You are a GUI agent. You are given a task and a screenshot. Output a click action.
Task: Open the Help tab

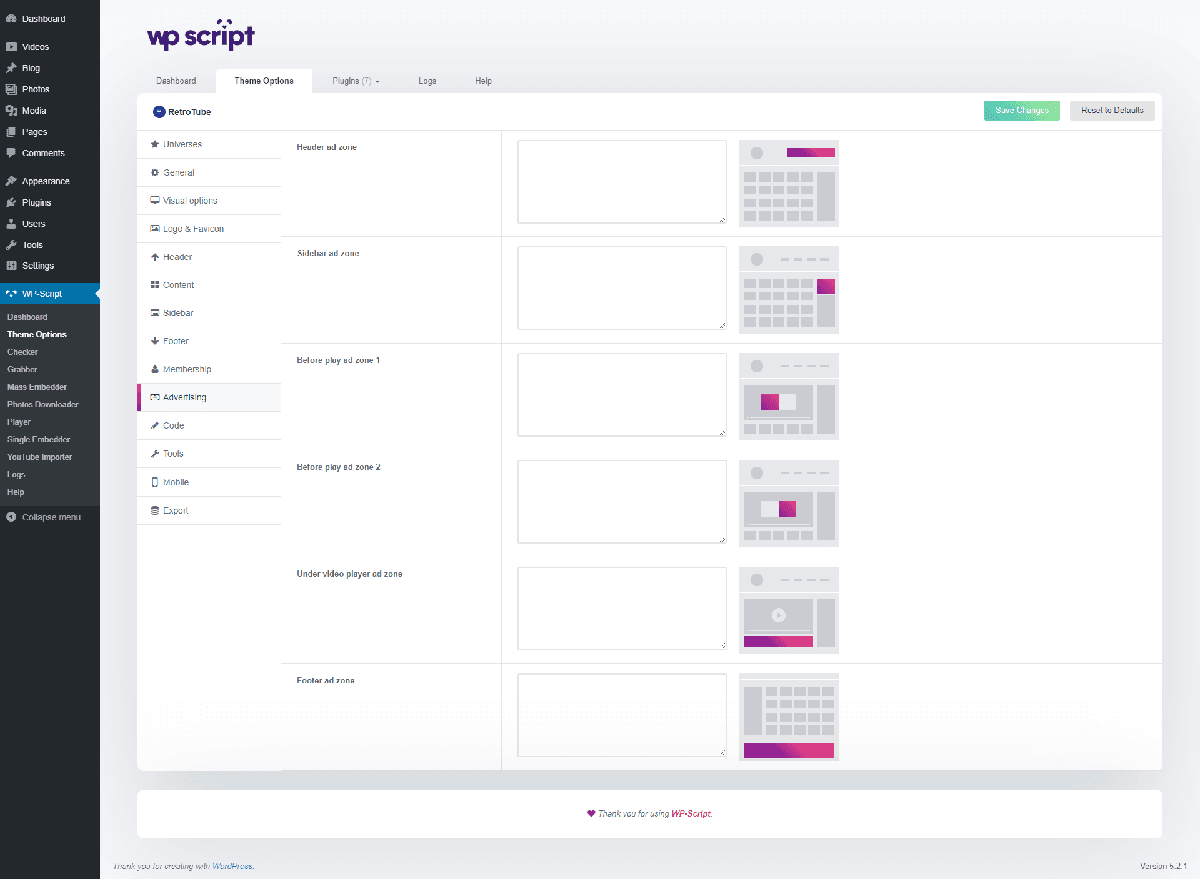[483, 81]
